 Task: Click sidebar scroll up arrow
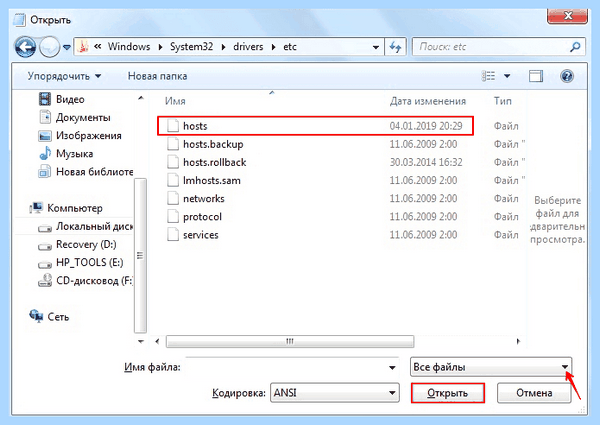pyautogui.click(x=141, y=98)
